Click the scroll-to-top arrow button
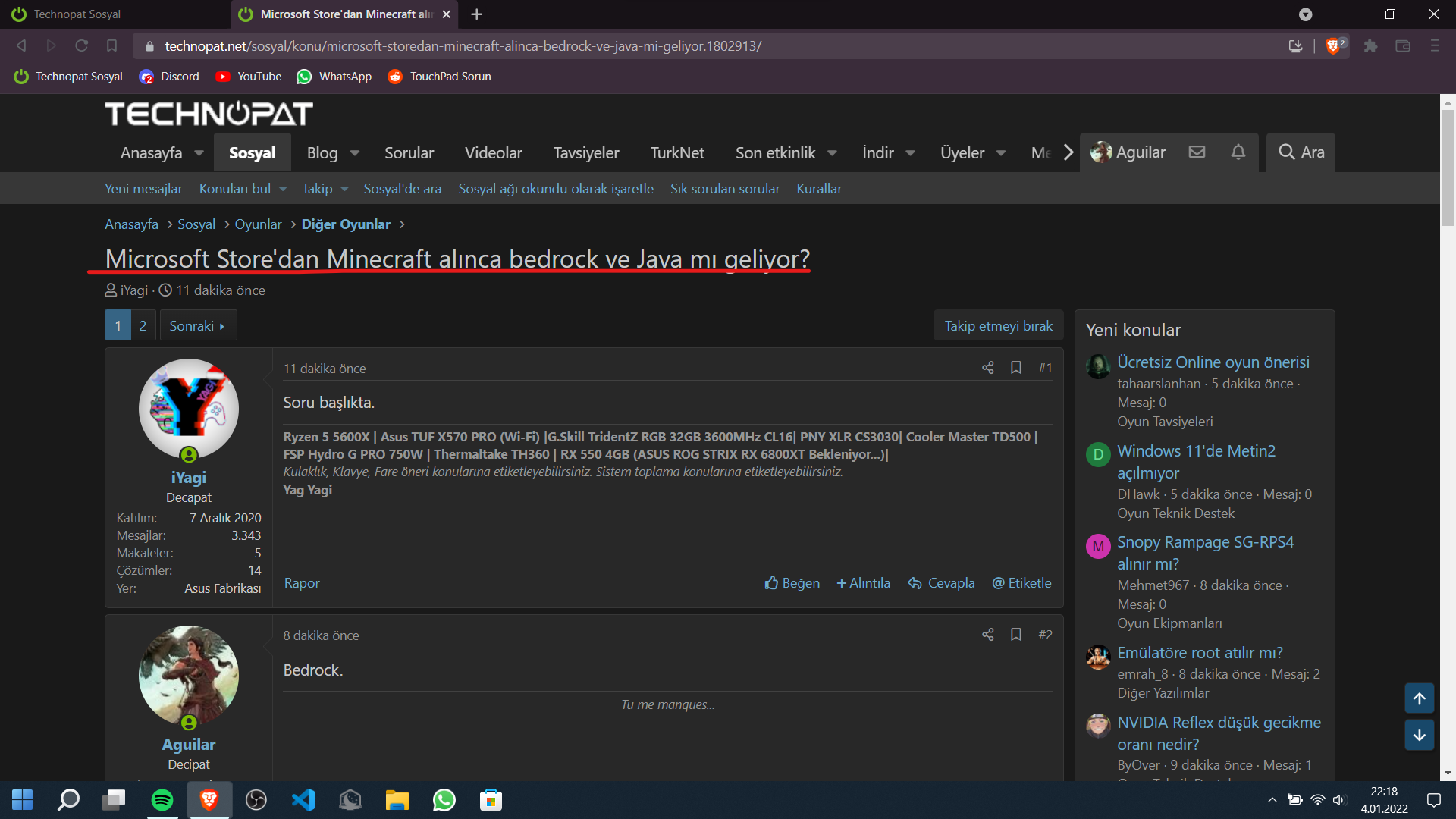This screenshot has height=819, width=1456. point(1419,698)
